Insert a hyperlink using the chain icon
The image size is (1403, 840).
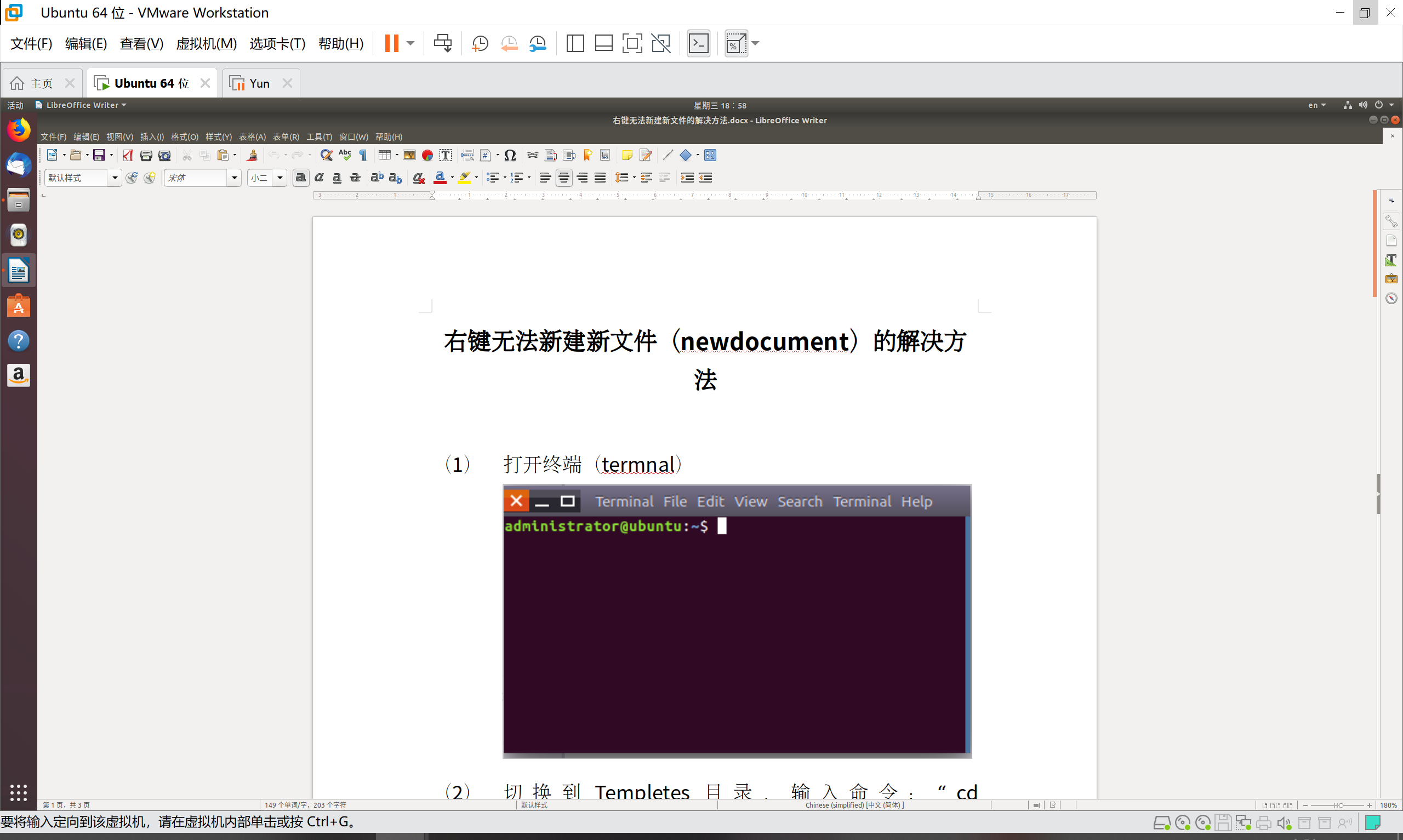tap(533, 155)
